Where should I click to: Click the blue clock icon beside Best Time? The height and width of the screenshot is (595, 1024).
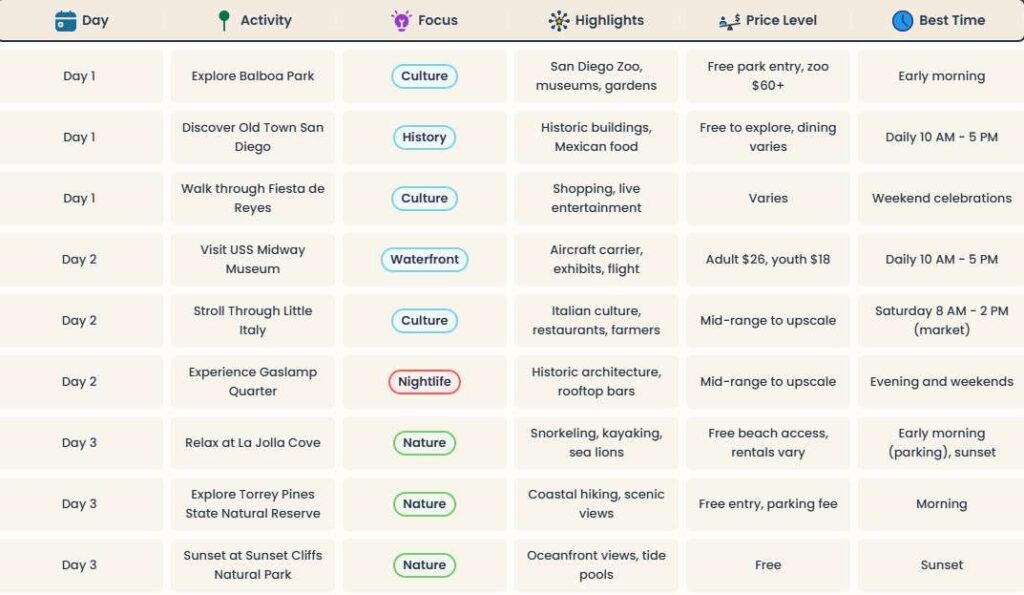(902, 21)
